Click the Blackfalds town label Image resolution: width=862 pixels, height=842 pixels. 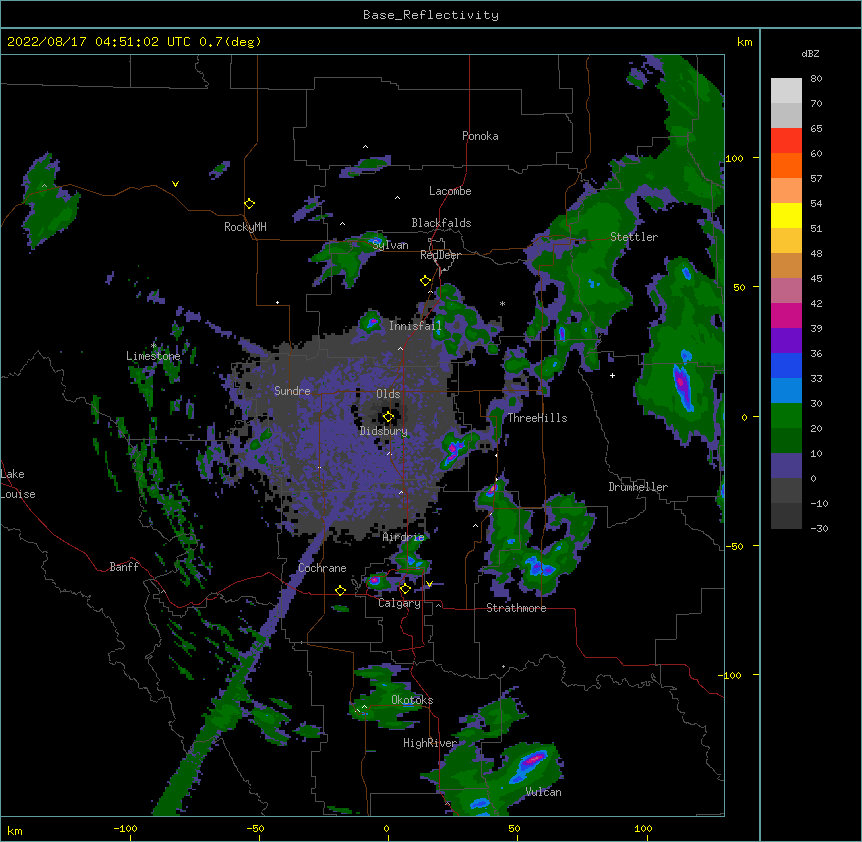[441, 223]
